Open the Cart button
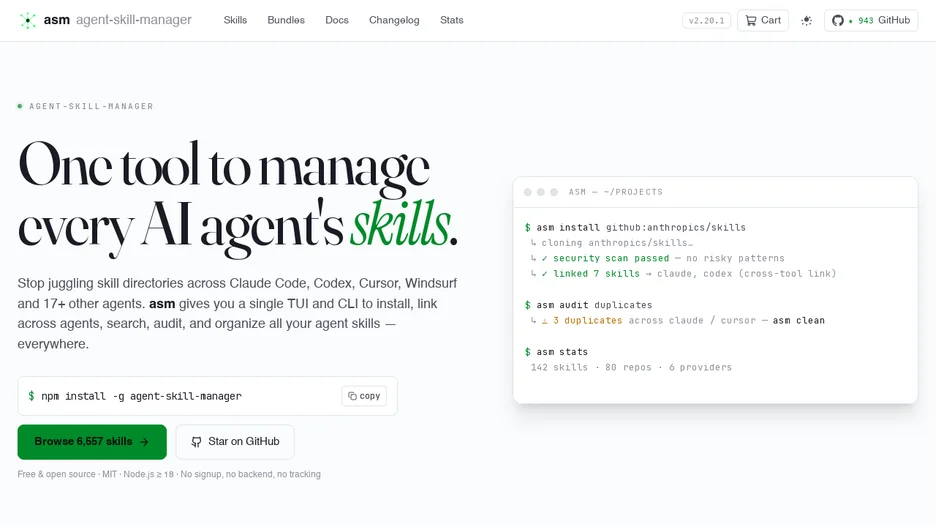The height and width of the screenshot is (527, 936). point(763,20)
